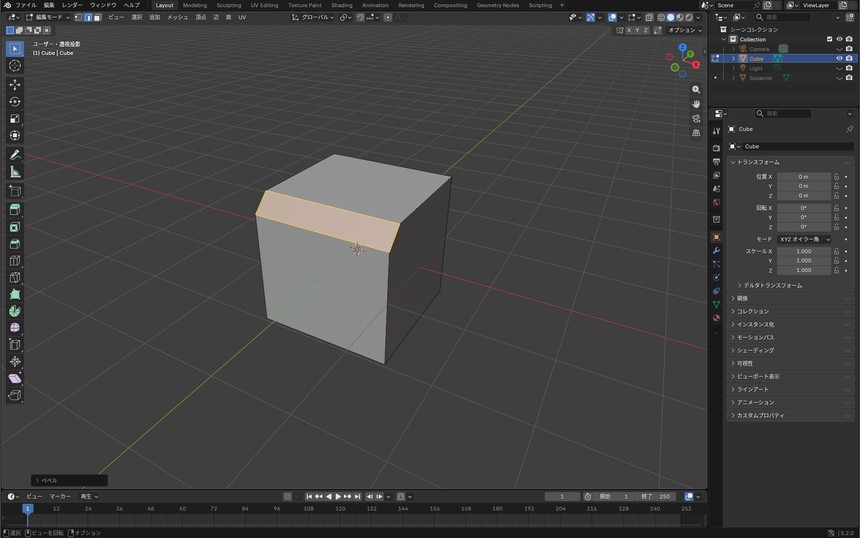This screenshot has width=860, height=538.
Task: Activate the Add Cube tool
Action: coord(15,191)
